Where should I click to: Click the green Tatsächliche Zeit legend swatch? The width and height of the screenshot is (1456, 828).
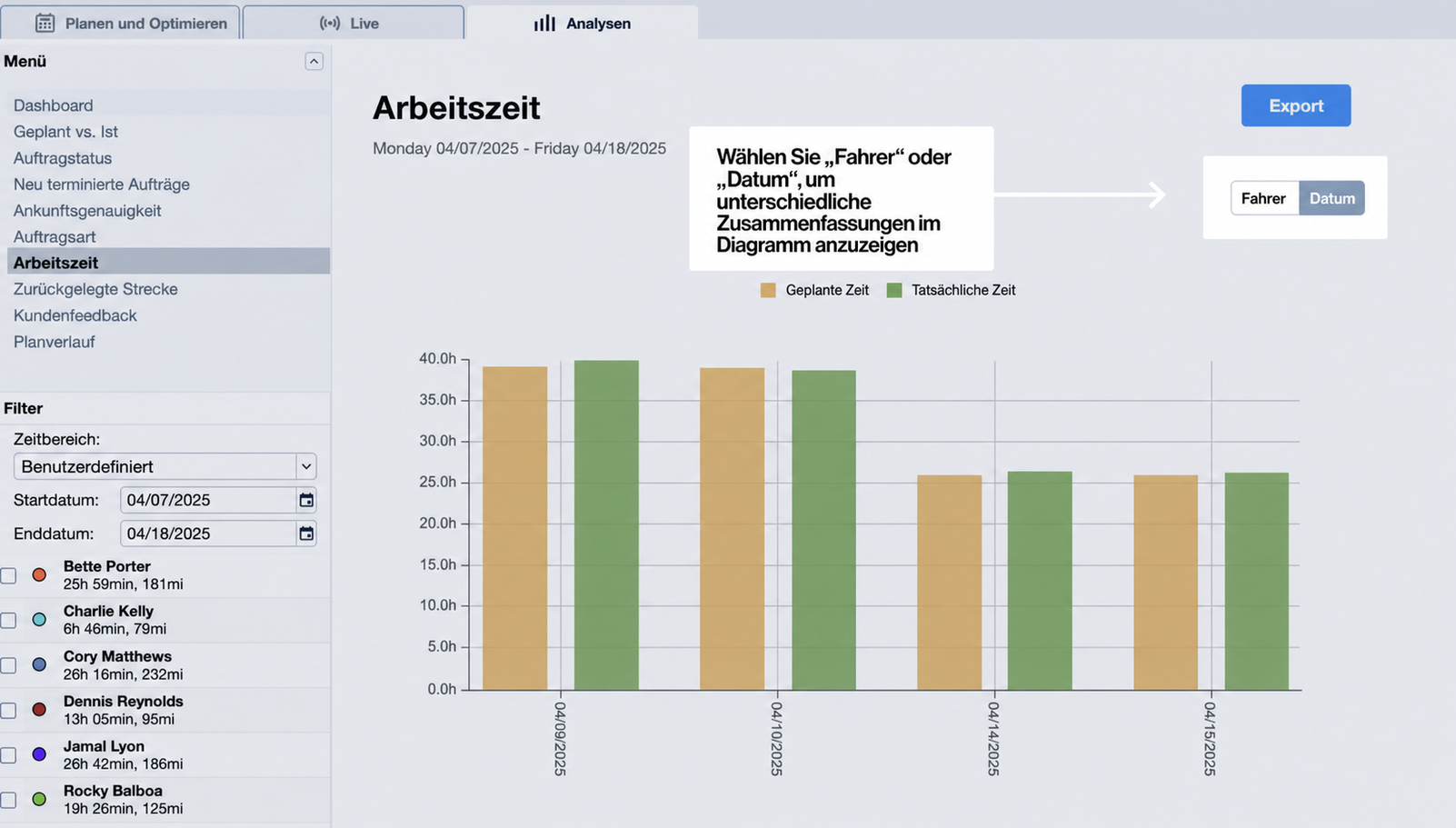(x=894, y=290)
